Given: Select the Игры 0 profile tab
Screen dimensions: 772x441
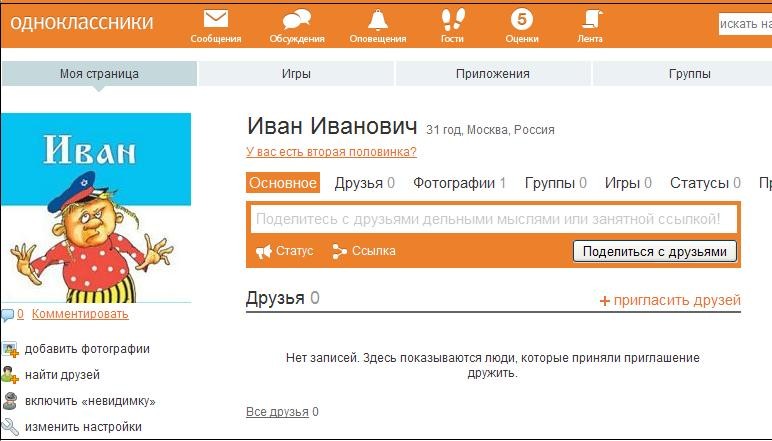Looking at the screenshot, I should click(x=628, y=183).
